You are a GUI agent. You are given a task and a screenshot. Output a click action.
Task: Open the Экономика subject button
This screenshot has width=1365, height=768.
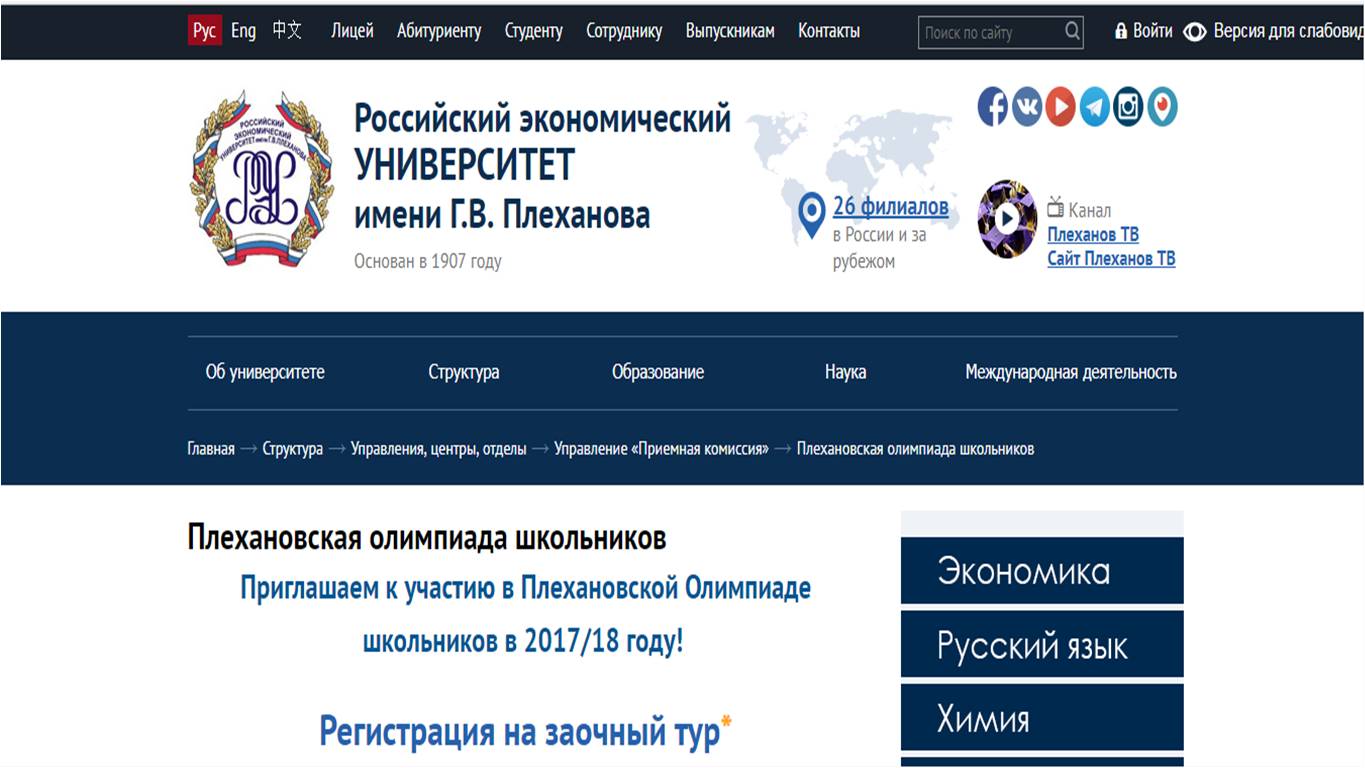[x=1042, y=571]
